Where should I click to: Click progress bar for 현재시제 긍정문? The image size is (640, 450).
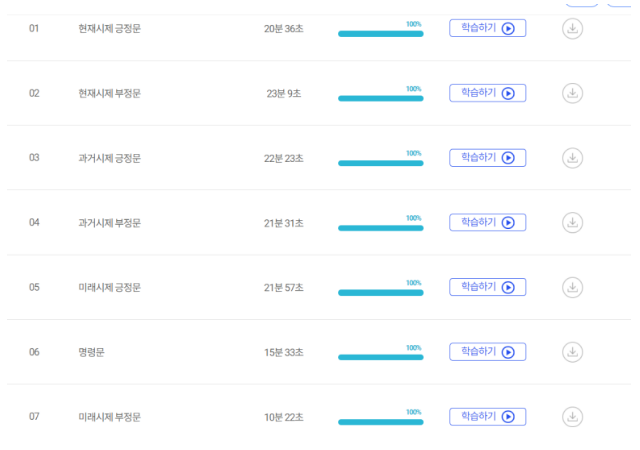pos(380,34)
